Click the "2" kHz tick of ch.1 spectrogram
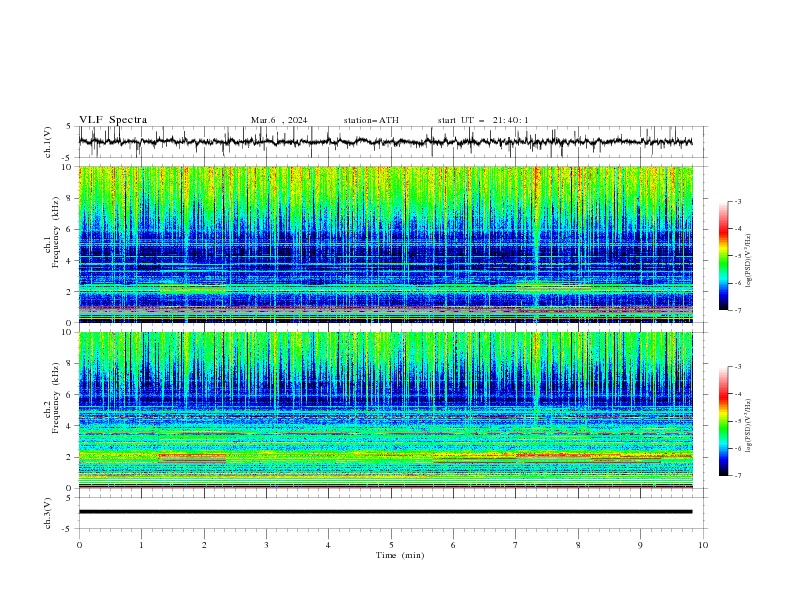Image resolution: width=792 pixels, height=612 pixels. pyautogui.click(x=71, y=292)
